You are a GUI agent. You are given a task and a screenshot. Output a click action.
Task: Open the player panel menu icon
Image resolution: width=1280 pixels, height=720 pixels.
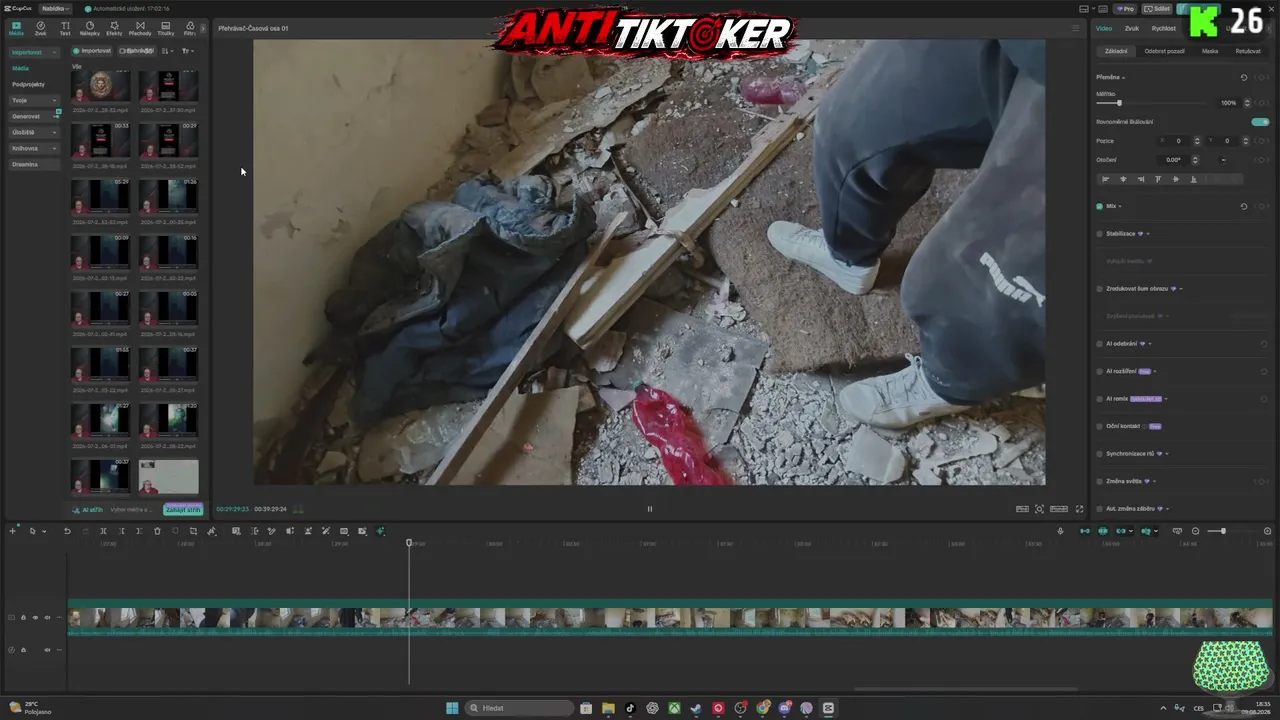pos(1076,28)
